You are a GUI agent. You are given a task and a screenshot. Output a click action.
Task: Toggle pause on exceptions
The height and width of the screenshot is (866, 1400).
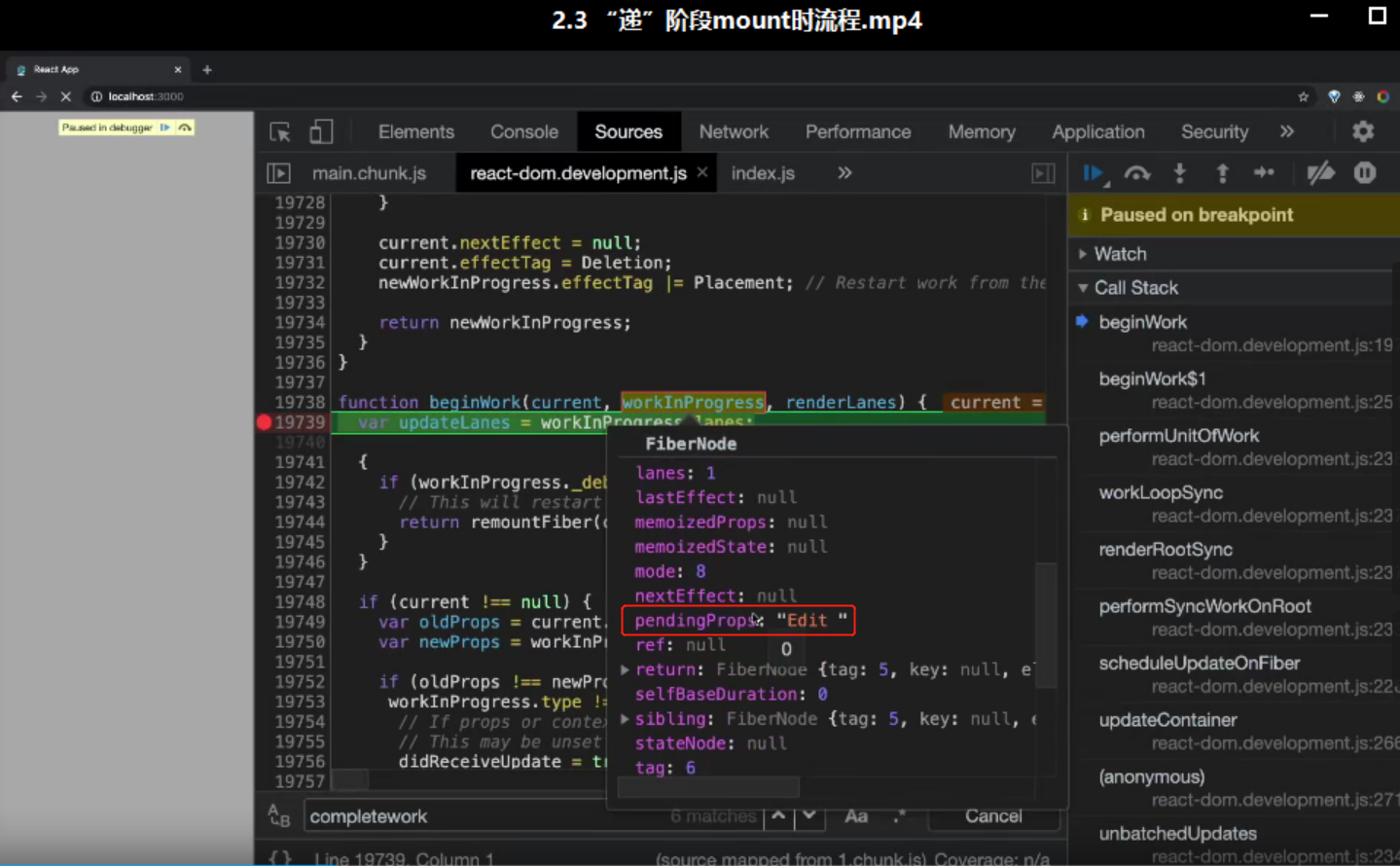pyautogui.click(x=1365, y=173)
